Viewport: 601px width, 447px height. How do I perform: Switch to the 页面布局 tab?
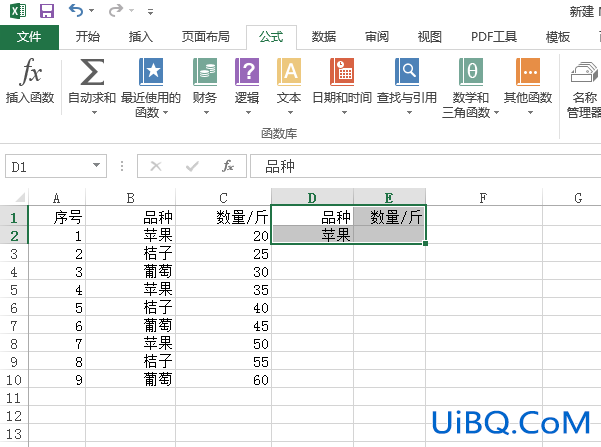[x=205, y=37]
